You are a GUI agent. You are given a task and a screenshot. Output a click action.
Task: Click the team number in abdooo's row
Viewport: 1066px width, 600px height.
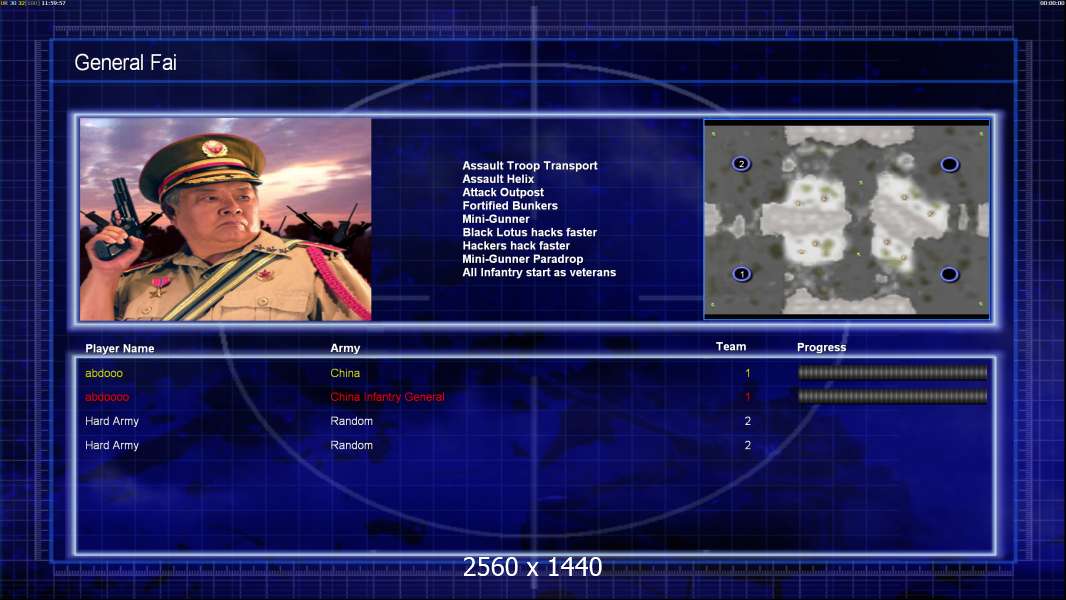pyautogui.click(x=748, y=373)
